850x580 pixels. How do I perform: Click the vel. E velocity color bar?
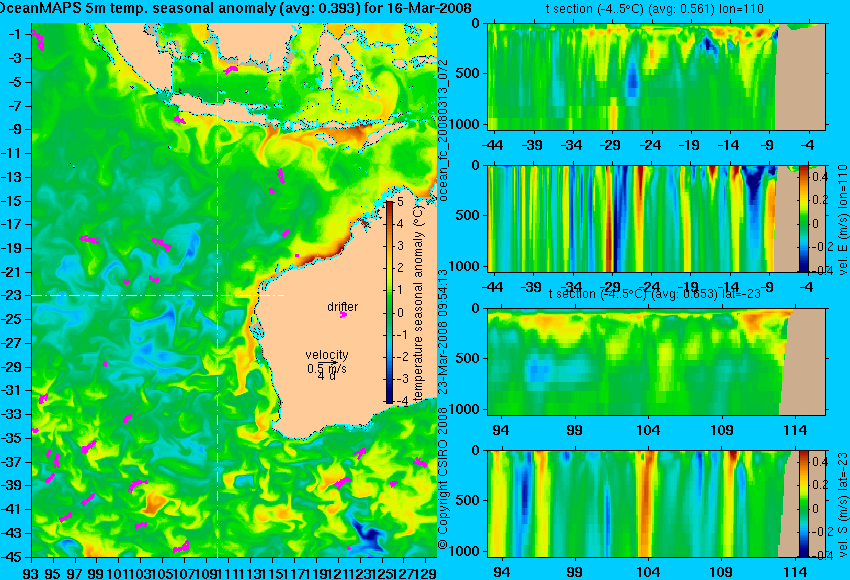pyautogui.click(x=803, y=218)
